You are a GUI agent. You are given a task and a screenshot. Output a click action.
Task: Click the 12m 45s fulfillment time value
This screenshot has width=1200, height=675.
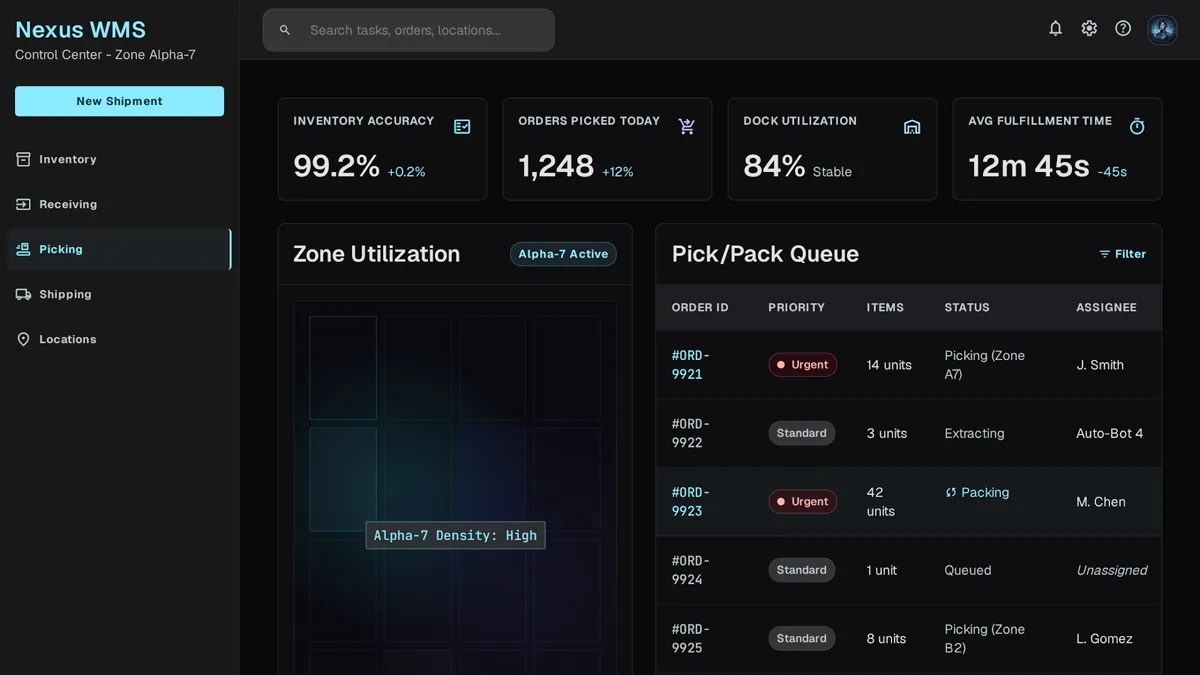[1029, 166]
